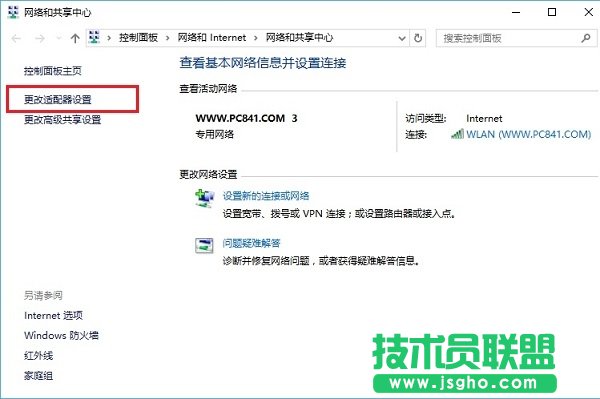
Task: Click the Forward navigation arrow
Action: tap(40, 38)
